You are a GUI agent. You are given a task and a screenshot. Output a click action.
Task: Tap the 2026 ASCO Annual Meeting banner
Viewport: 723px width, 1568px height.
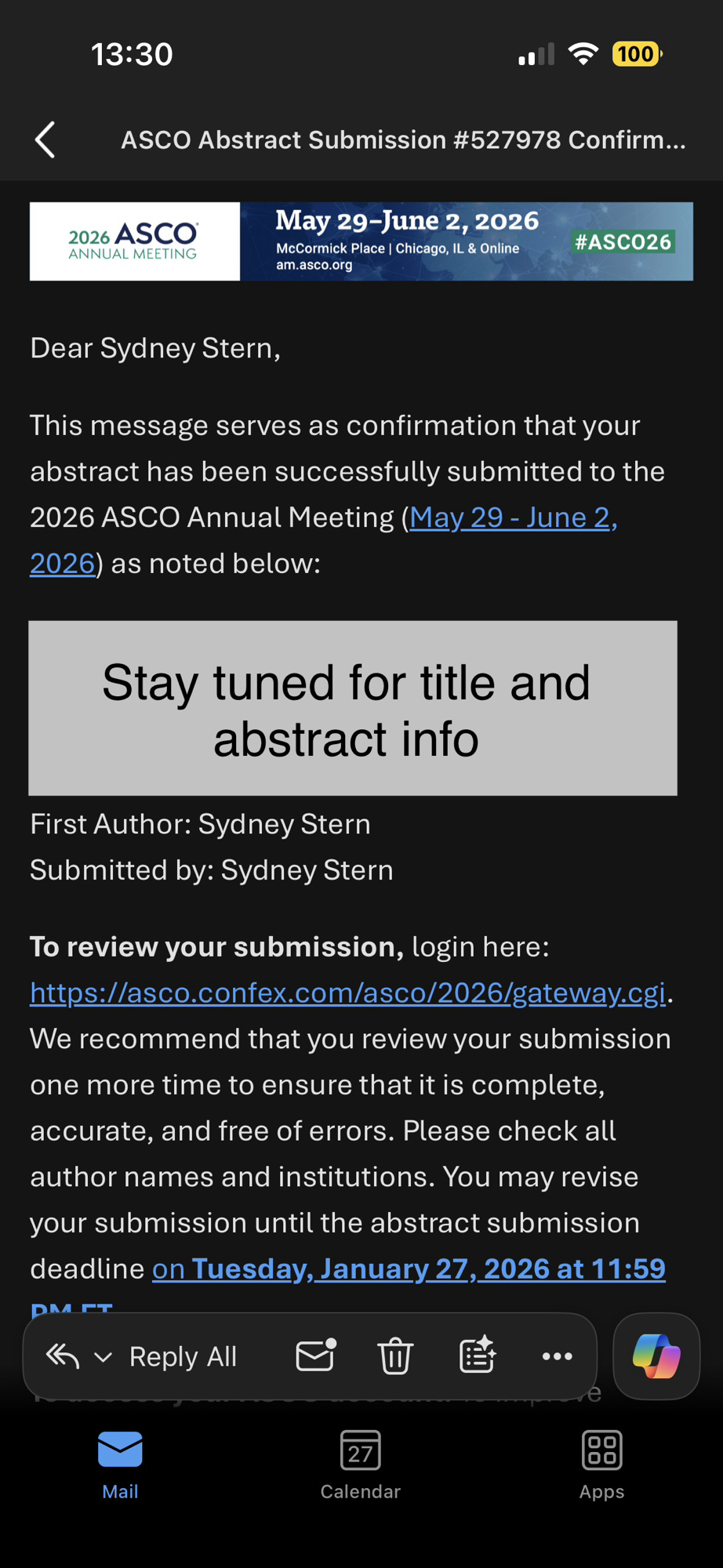[361, 241]
